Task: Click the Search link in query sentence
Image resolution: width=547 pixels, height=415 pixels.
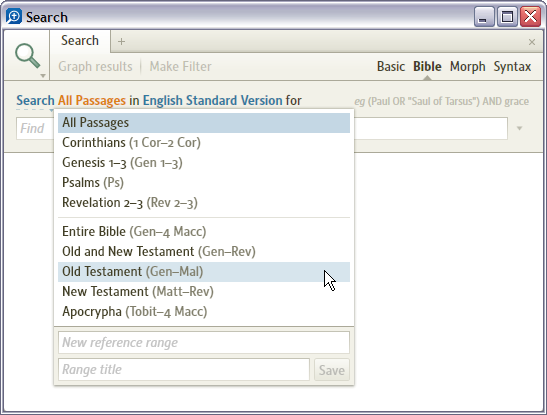Action: coord(35,100)
